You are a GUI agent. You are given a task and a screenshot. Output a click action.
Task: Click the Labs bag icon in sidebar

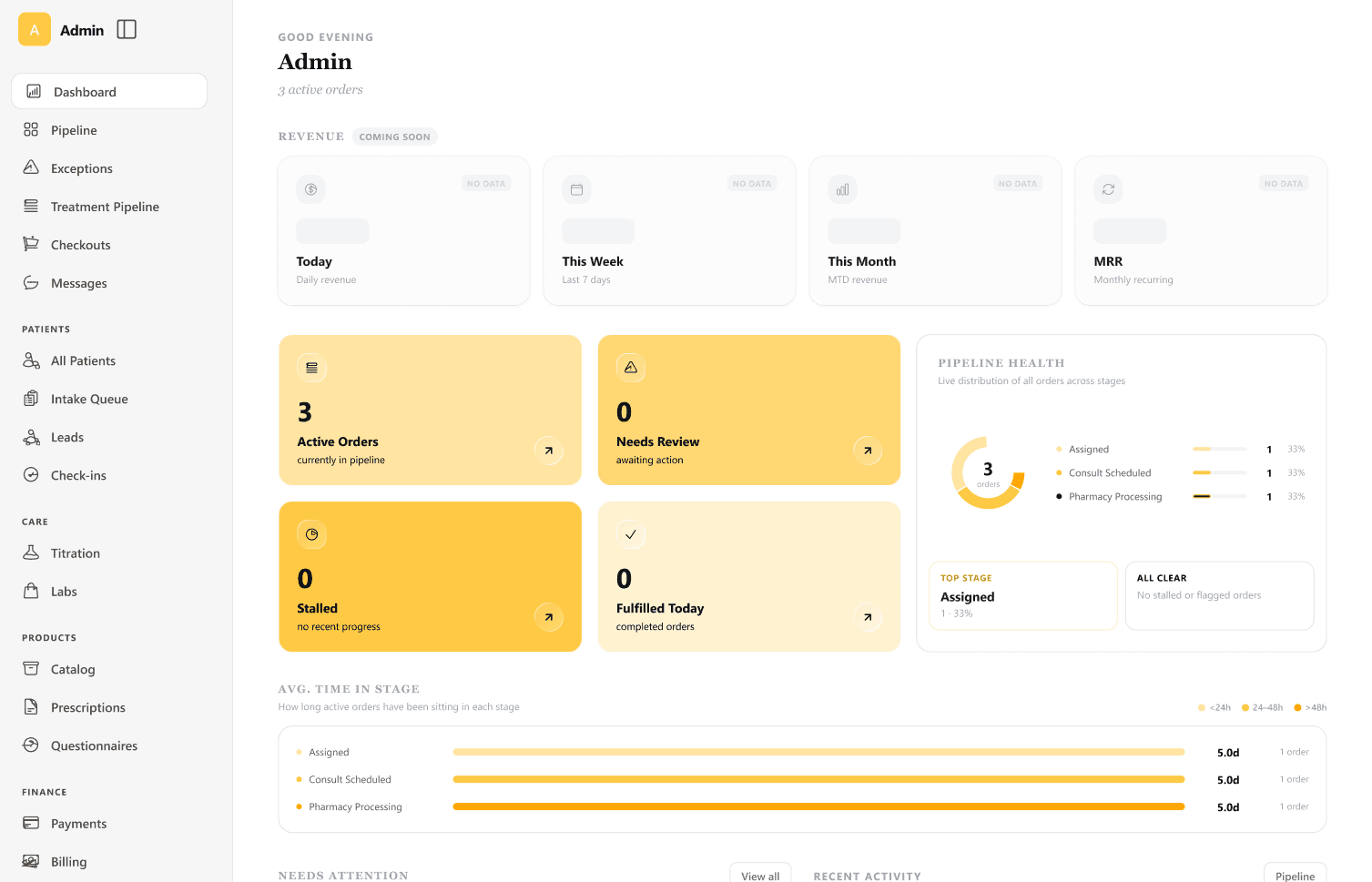point(31,591)
